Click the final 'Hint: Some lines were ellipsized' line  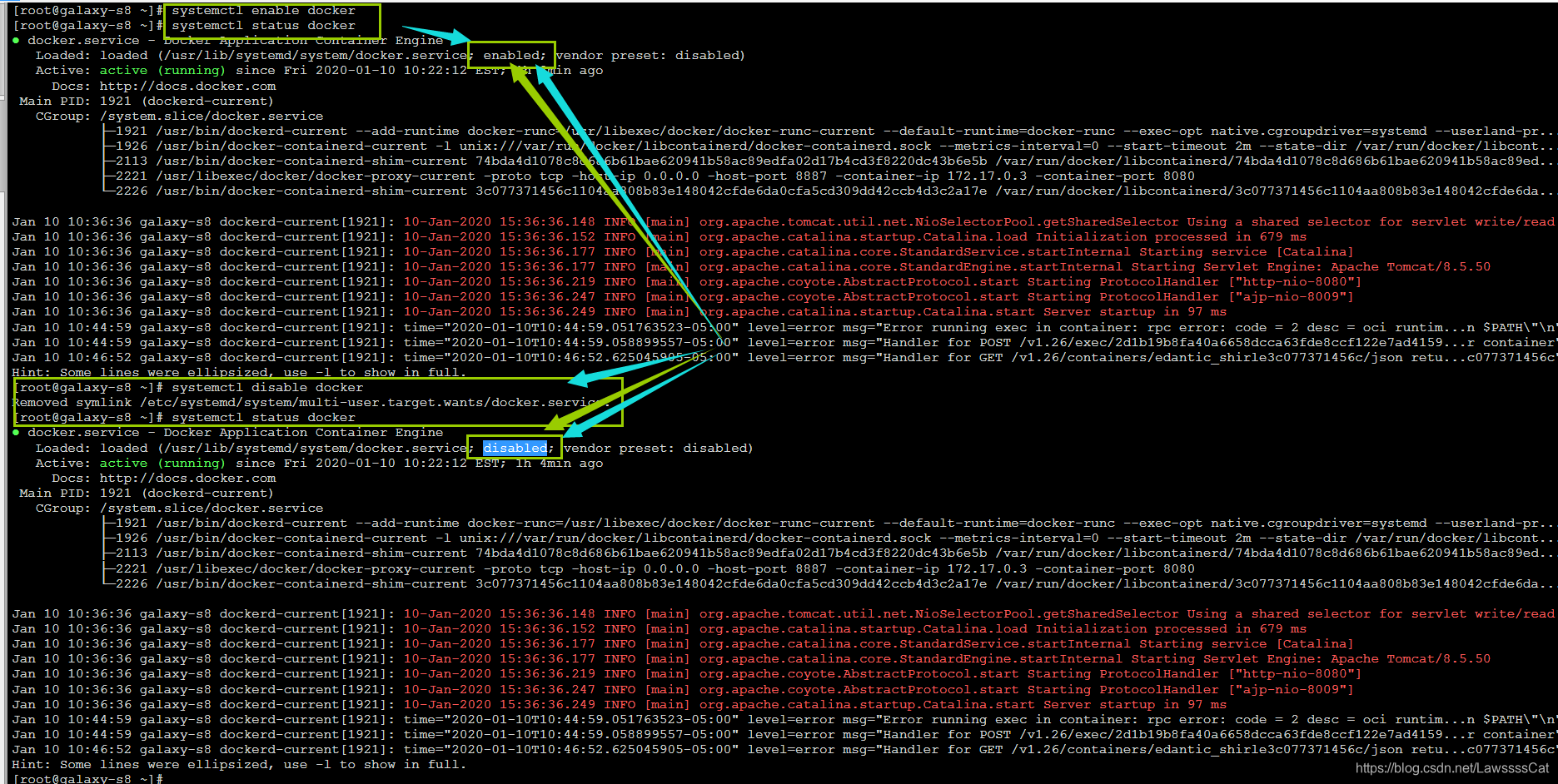239,764
